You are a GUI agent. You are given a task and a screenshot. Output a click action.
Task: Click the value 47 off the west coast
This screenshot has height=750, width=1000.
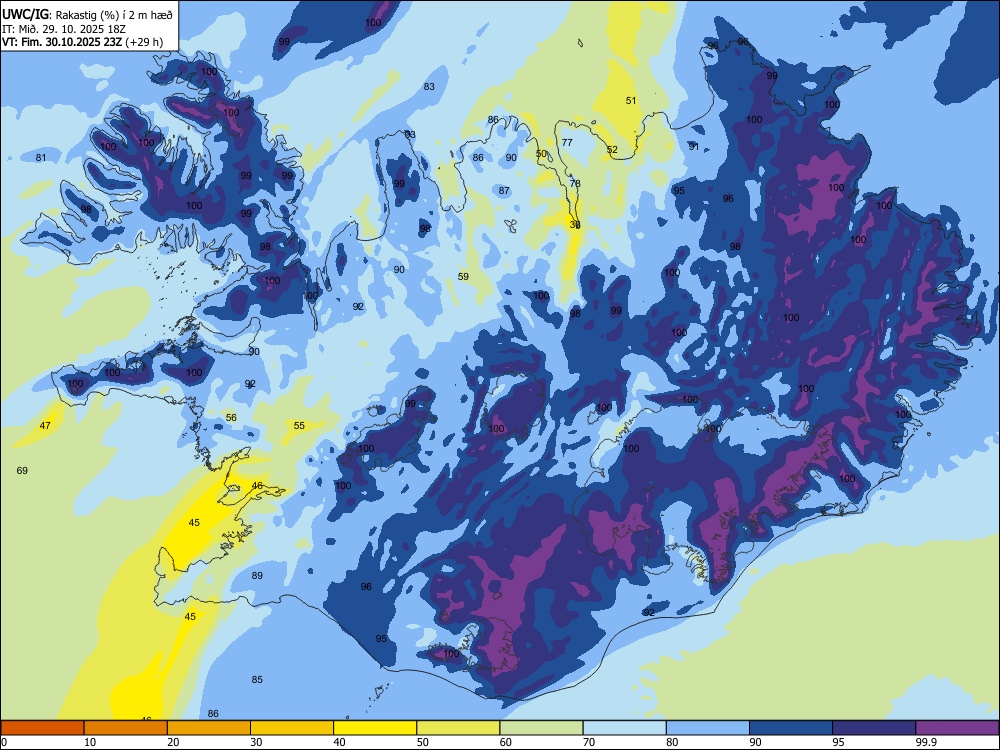45,425
